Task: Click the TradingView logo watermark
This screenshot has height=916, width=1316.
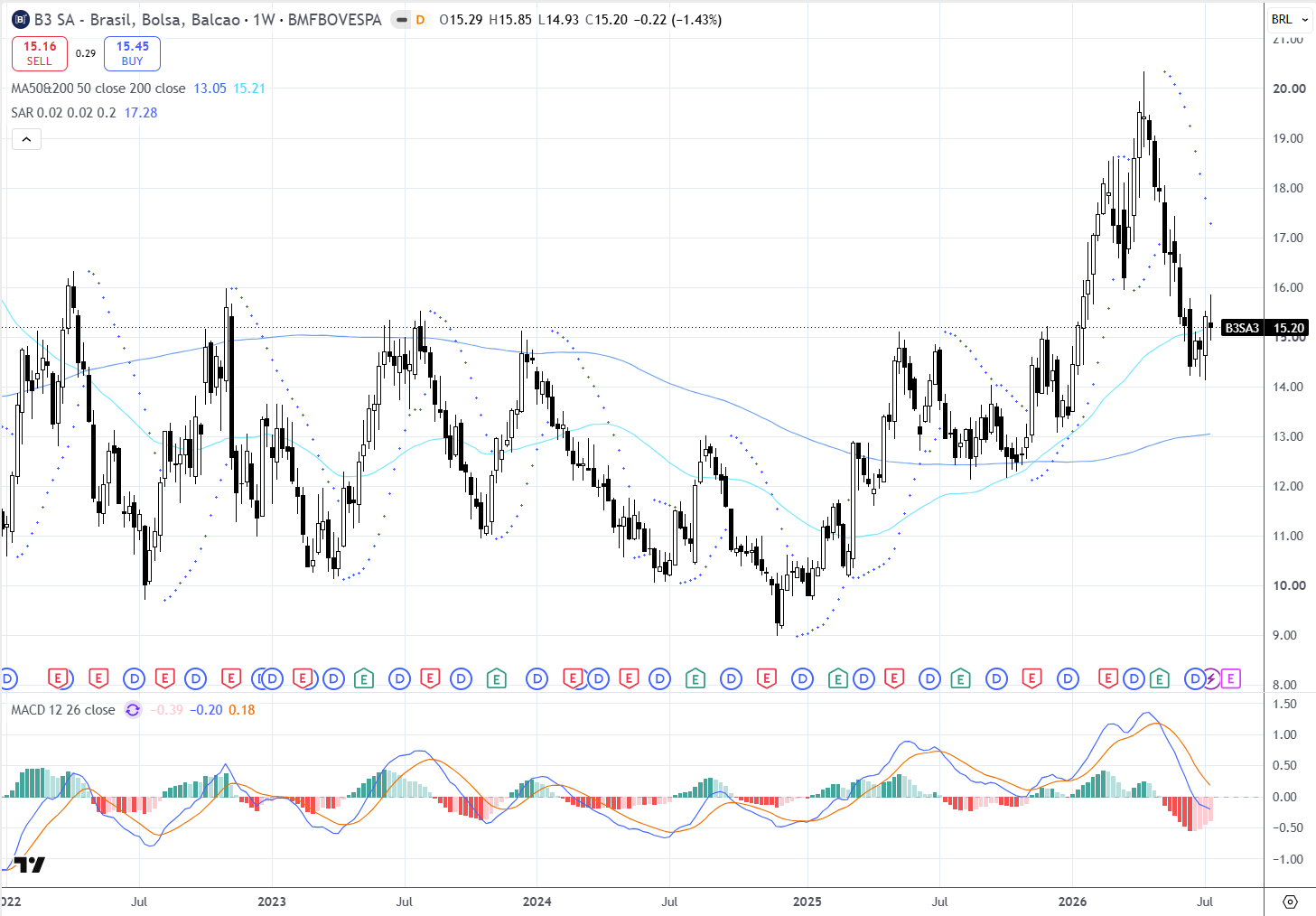Action: tap(30, 865)
